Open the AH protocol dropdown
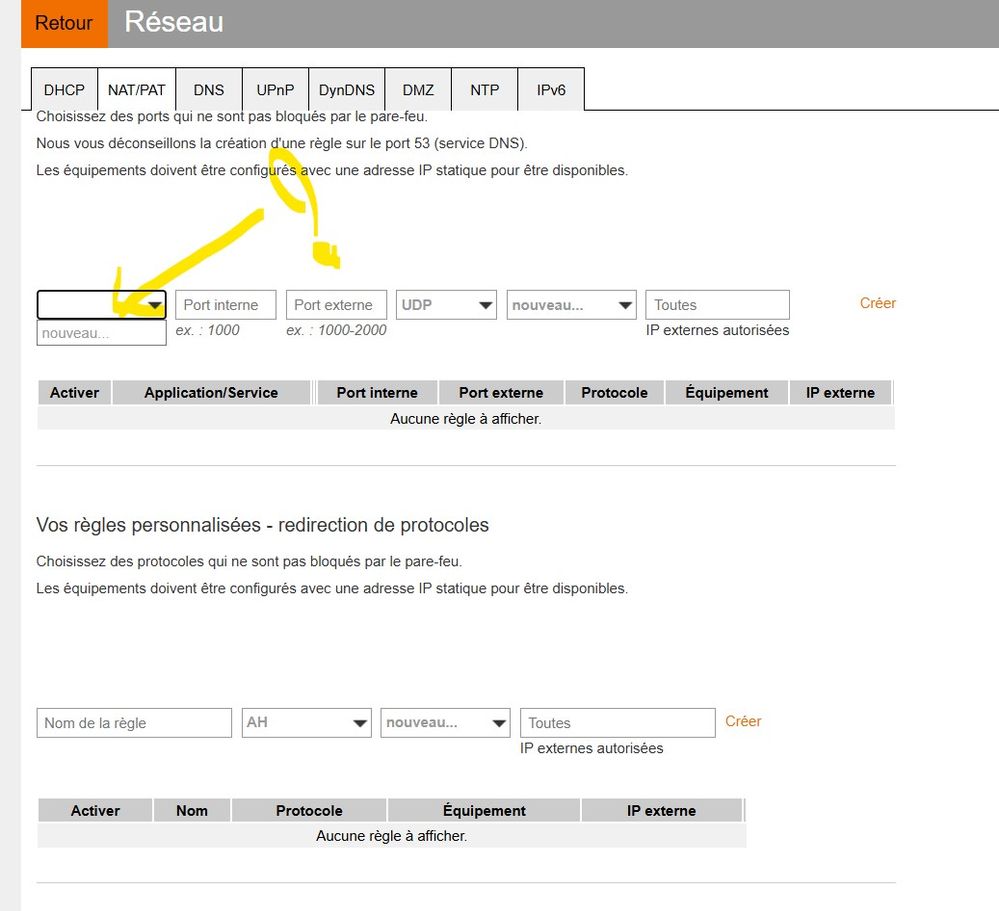 (x=307, y=723)
